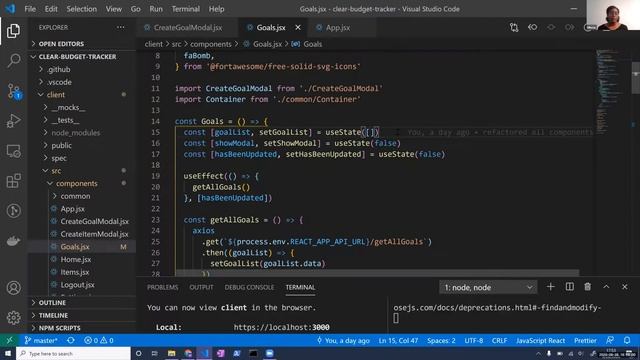Switch to the PROBLEMS panel tab
This screenshot has width=640, height=360.
tap(162, 287)
